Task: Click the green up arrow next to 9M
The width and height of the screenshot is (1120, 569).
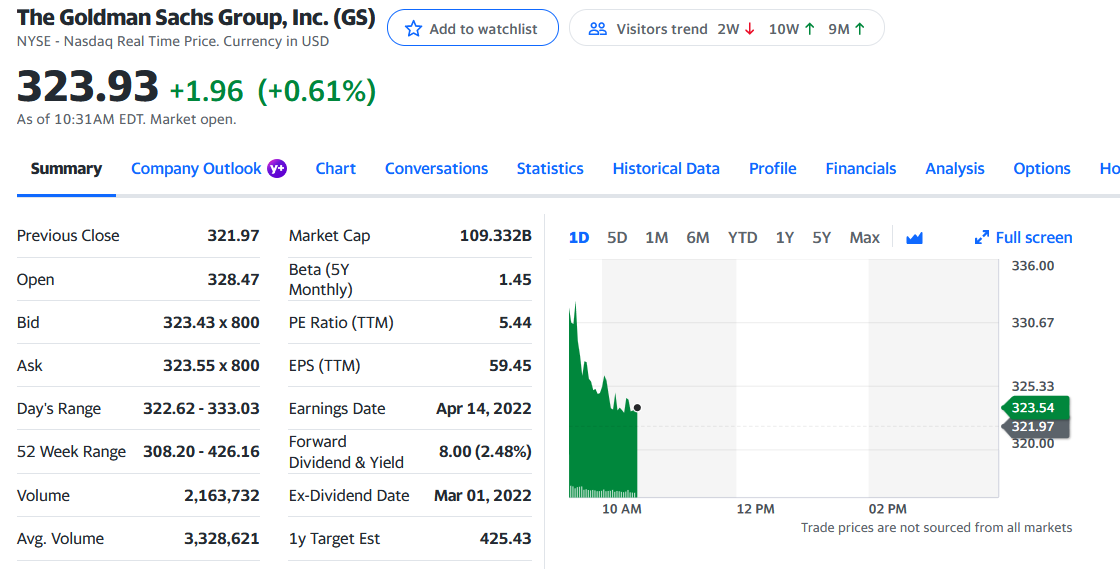Action: pos(859,29)
